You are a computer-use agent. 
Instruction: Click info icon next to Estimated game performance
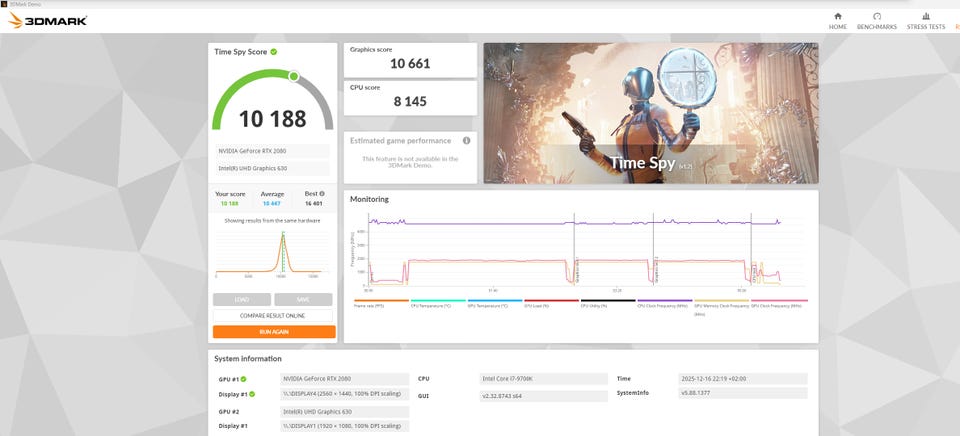click(x=467, y=140)
